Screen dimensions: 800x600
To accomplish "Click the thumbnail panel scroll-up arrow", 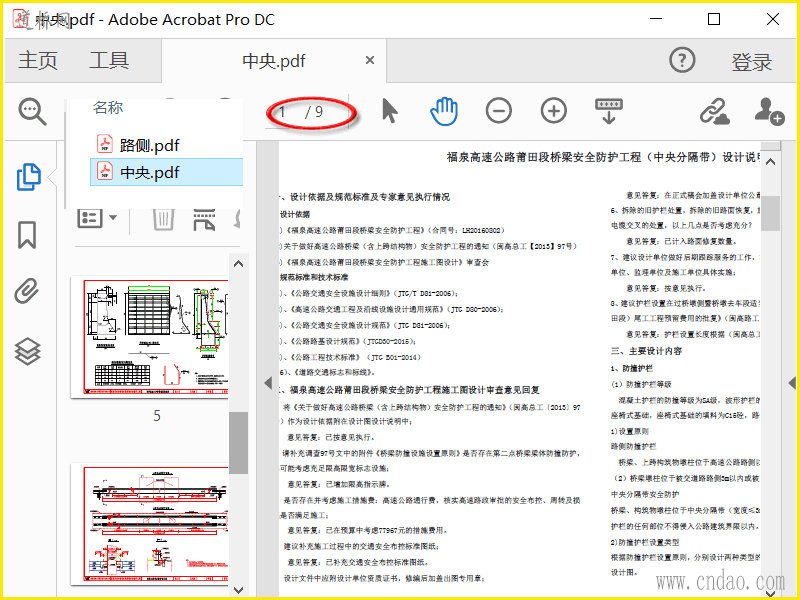I will pos(238,264).
